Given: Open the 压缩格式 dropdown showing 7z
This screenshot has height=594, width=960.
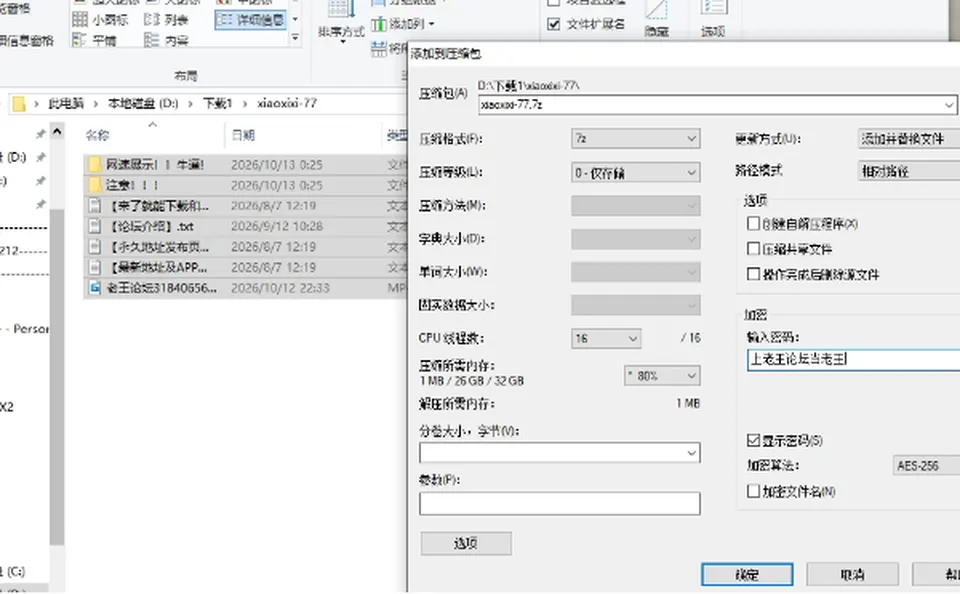Looking at the screenshot, I should tap(636, 139).
